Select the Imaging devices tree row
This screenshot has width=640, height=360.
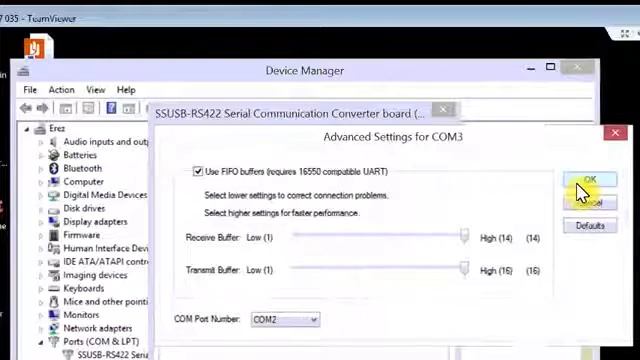pyautogui.click(x=95, y=275)
